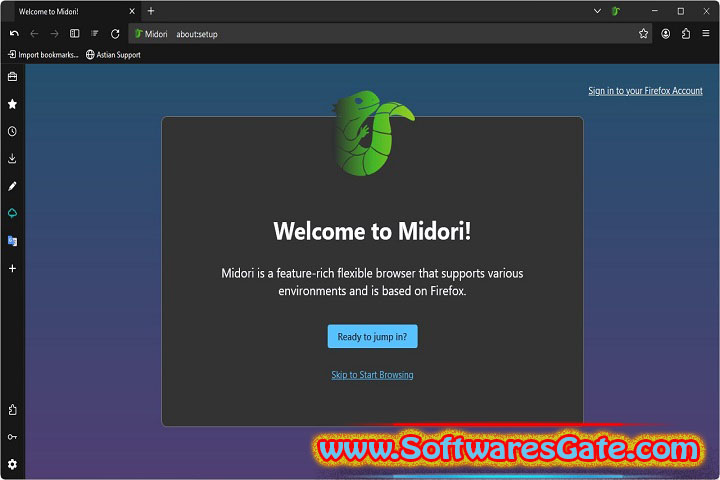
Task: Minimize the browser window
Action: point(655,11)
